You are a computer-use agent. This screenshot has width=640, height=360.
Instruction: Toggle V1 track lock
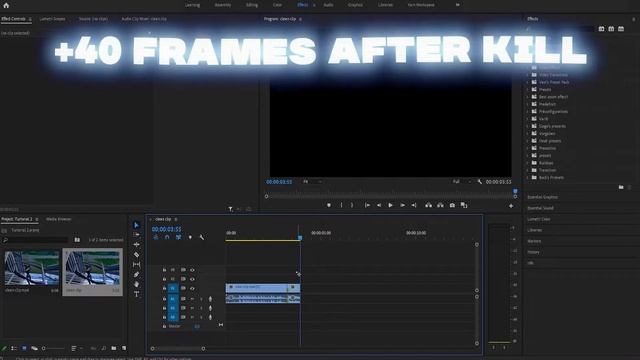tap(164, 288)
